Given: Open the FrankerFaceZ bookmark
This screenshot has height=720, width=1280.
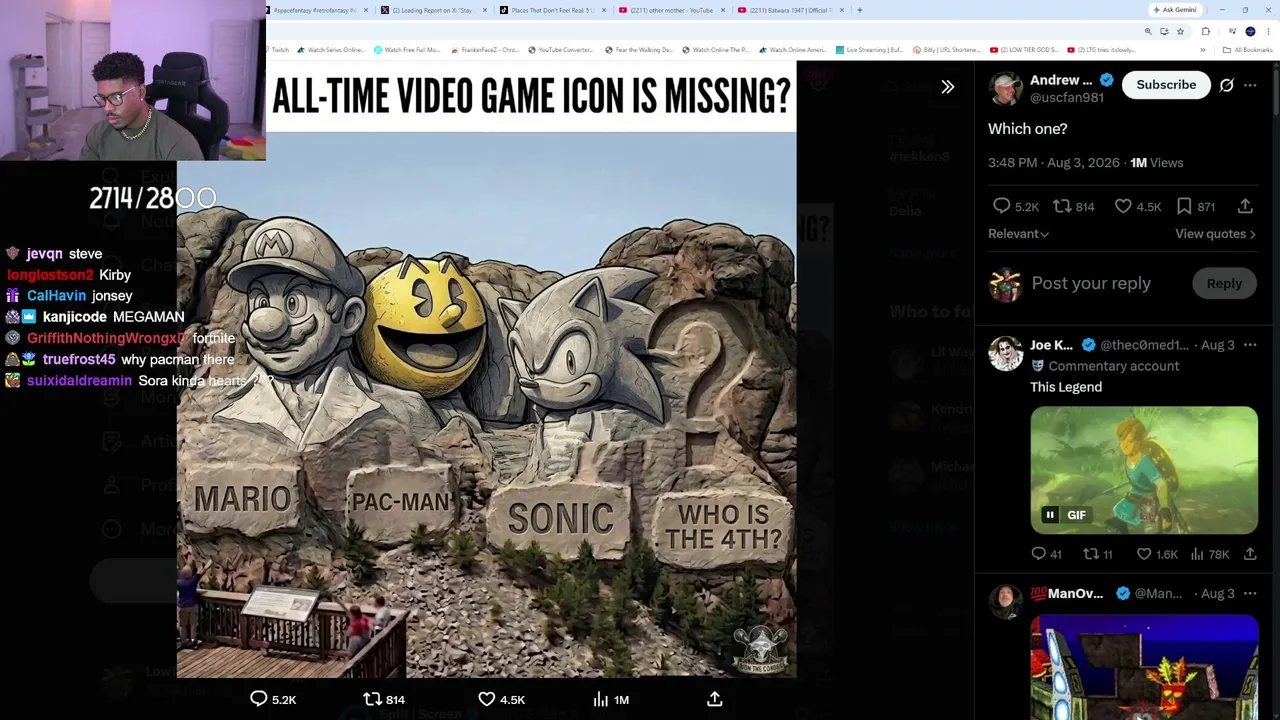Looking at the screenshot, I should (485, 50).
